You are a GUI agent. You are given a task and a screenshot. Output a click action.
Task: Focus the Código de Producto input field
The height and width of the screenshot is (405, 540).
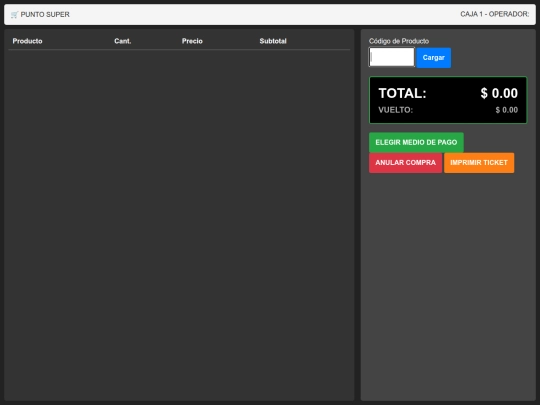coord(392,57)
